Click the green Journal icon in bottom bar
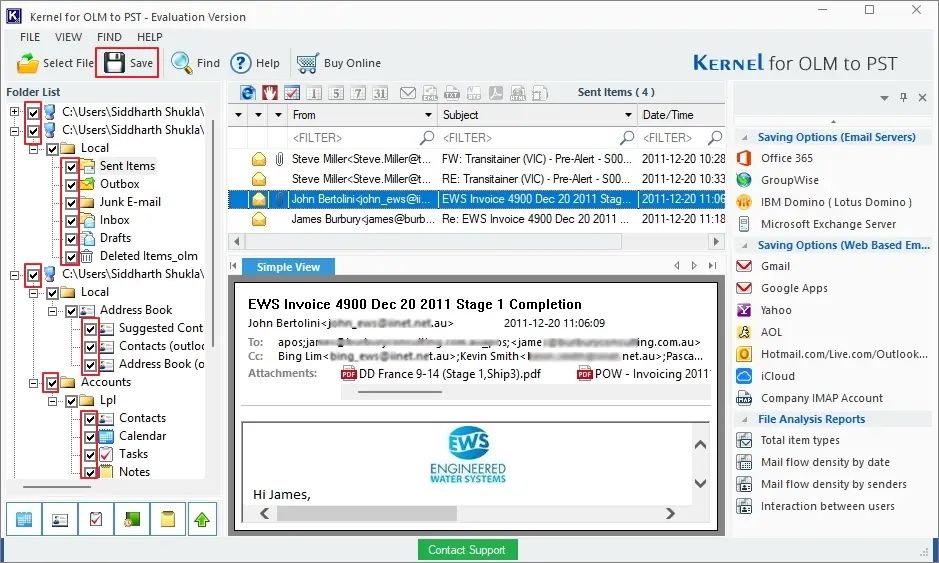Screen dimensions: 939x563 coord(132,519)
